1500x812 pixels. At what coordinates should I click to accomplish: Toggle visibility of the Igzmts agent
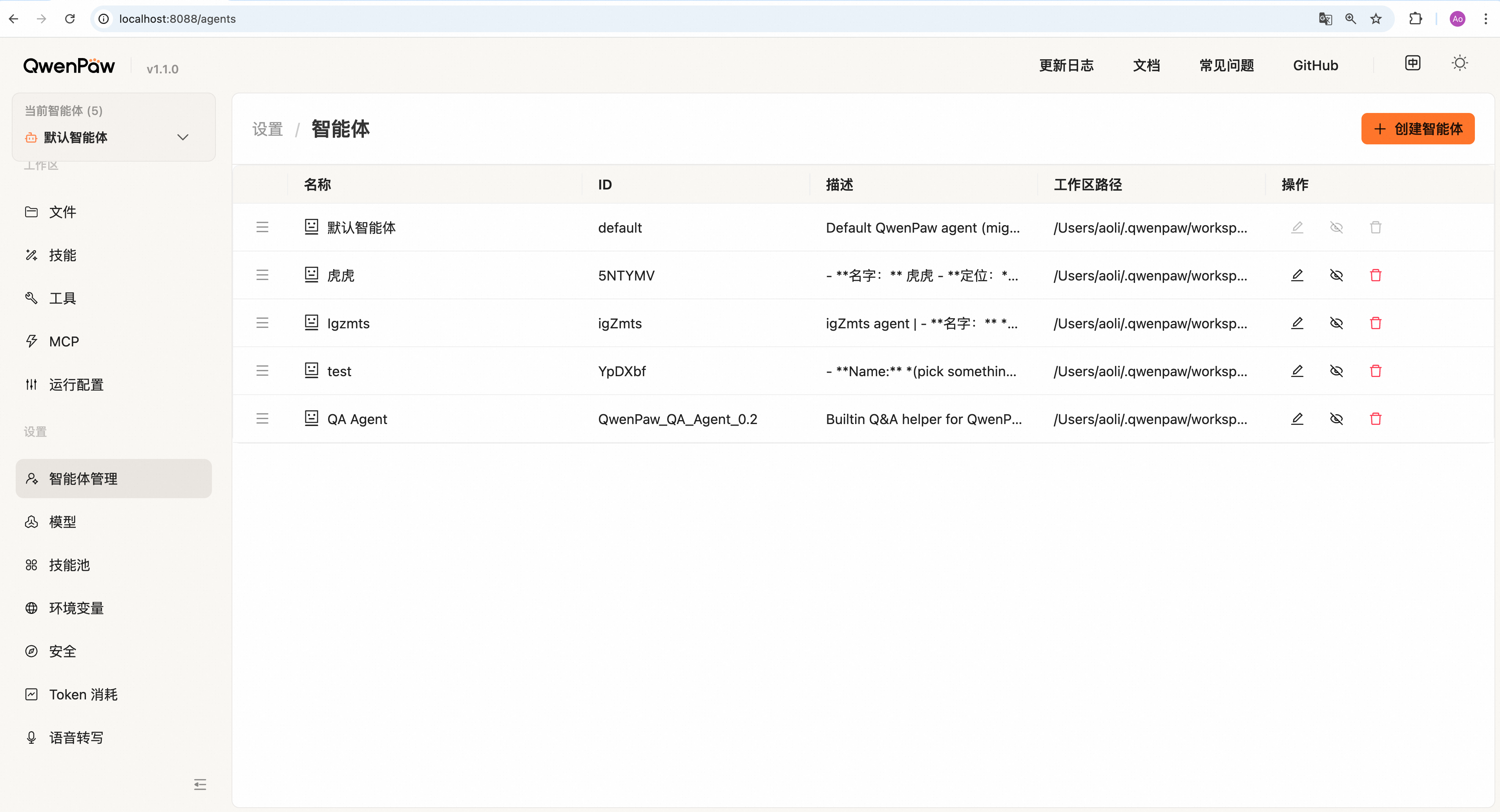tap(1336, 322)
